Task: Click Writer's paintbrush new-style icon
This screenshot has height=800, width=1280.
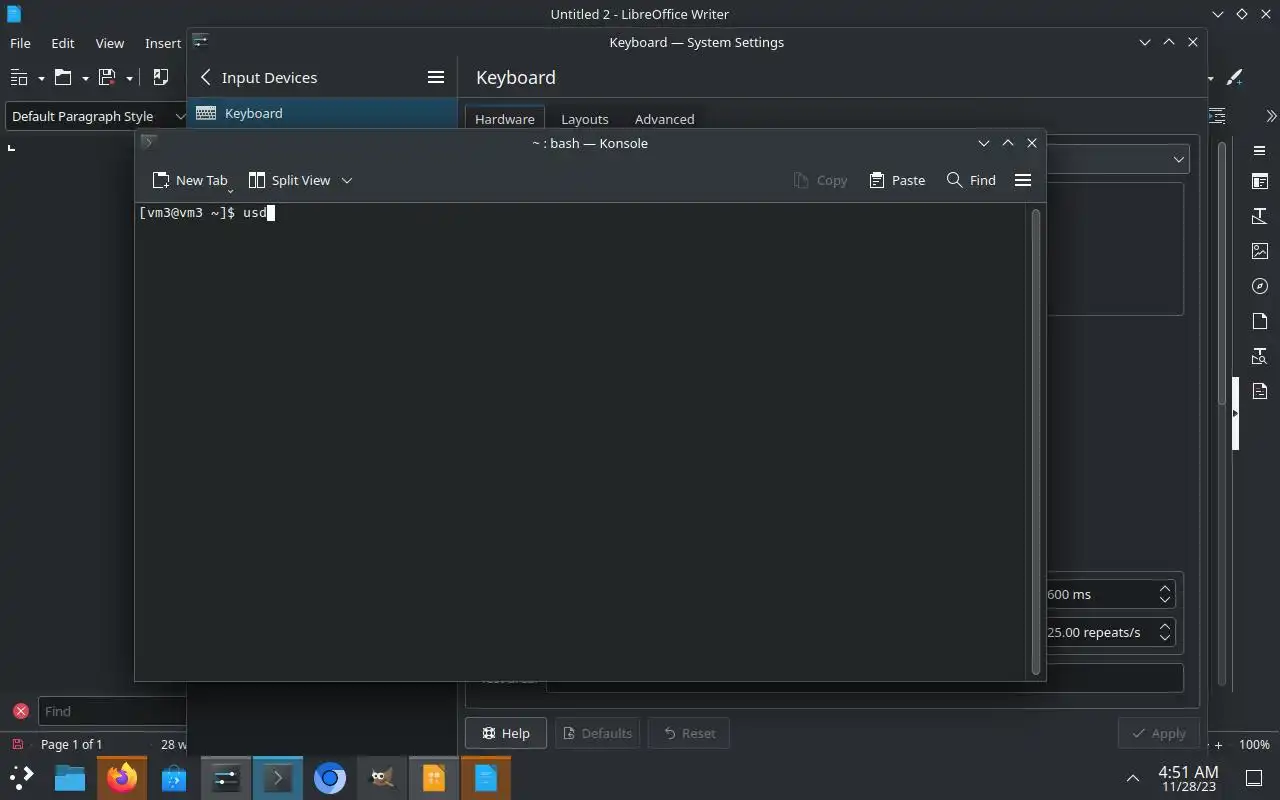Action: pos(1235,77)
